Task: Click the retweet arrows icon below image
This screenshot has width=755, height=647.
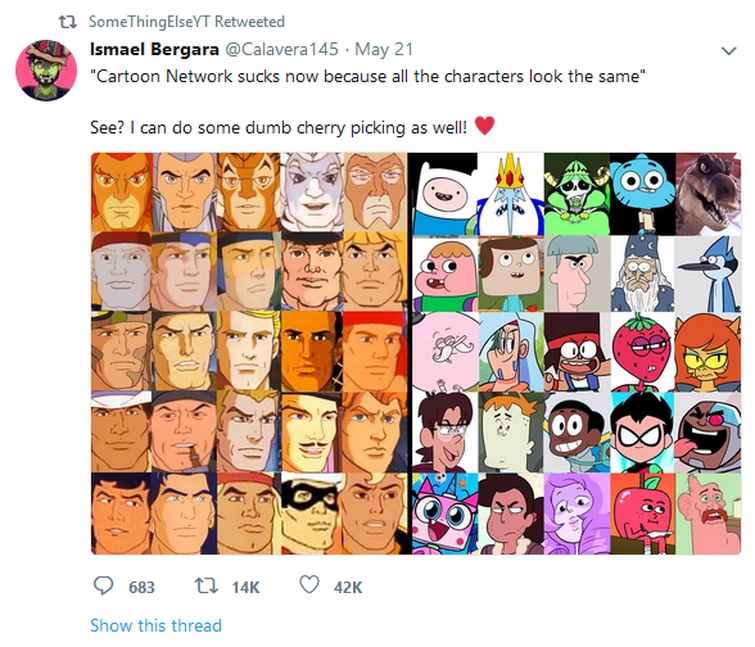Action: tap(205, 586)
